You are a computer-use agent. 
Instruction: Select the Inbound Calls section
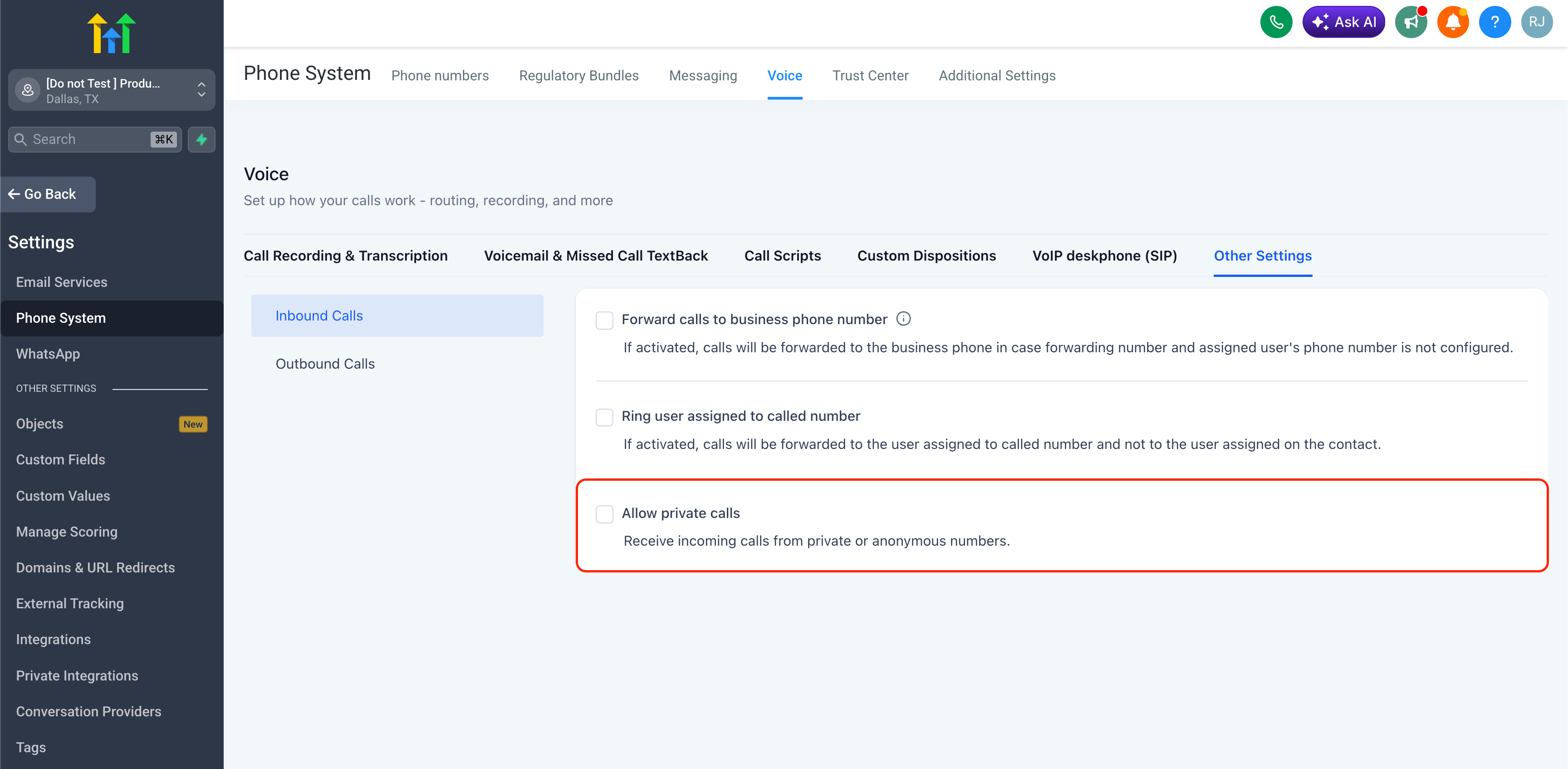[x=319, y=315]
